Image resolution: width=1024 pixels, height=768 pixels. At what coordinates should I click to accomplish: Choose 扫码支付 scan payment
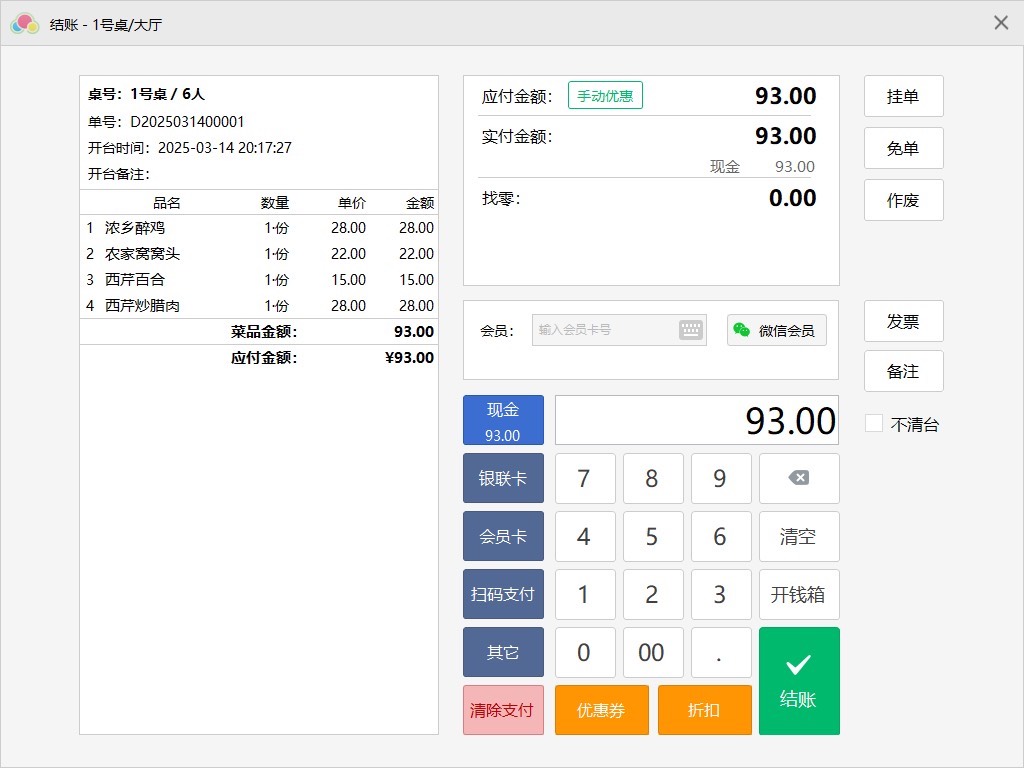[503, 595]
